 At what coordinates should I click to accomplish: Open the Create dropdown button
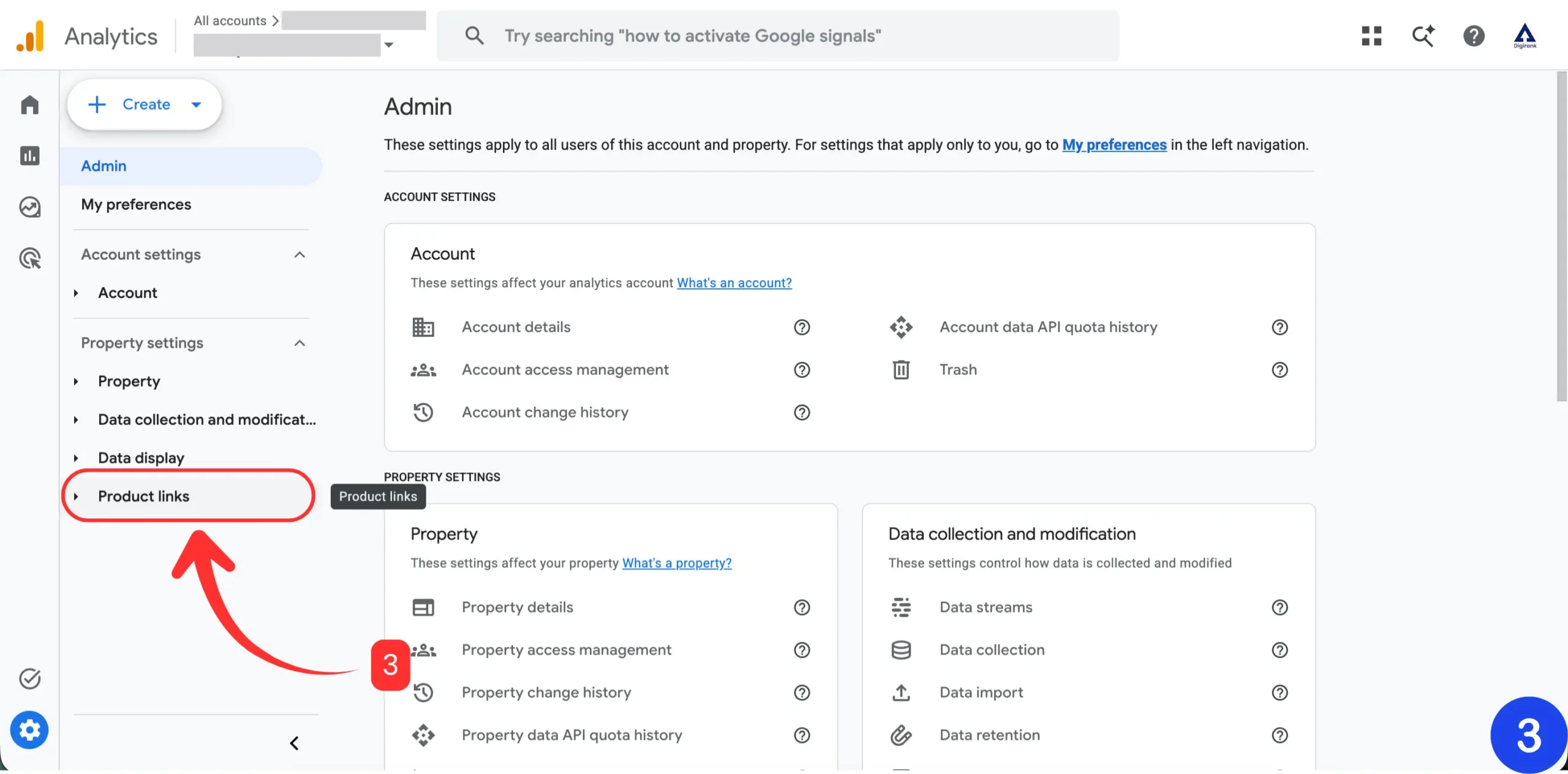click(x=145, y=104)
